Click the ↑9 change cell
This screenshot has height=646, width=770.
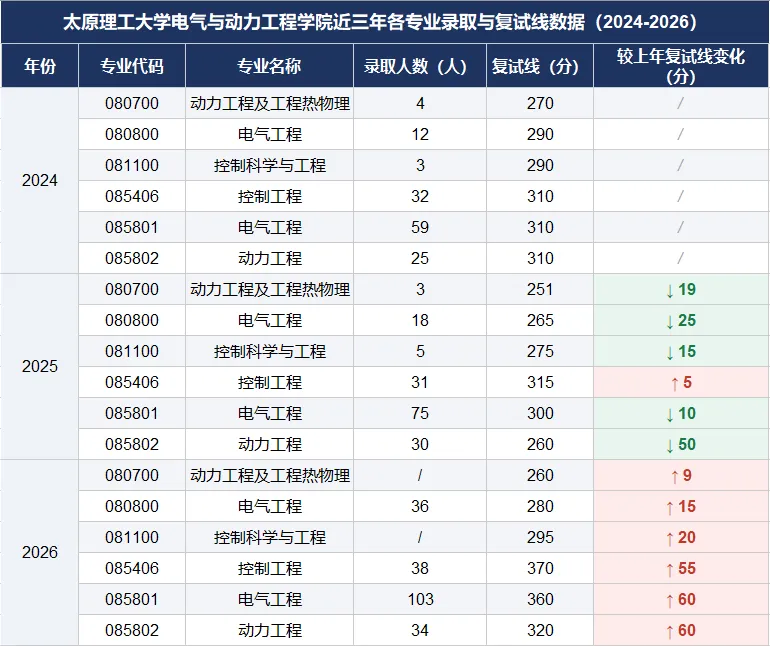point(681,475)
